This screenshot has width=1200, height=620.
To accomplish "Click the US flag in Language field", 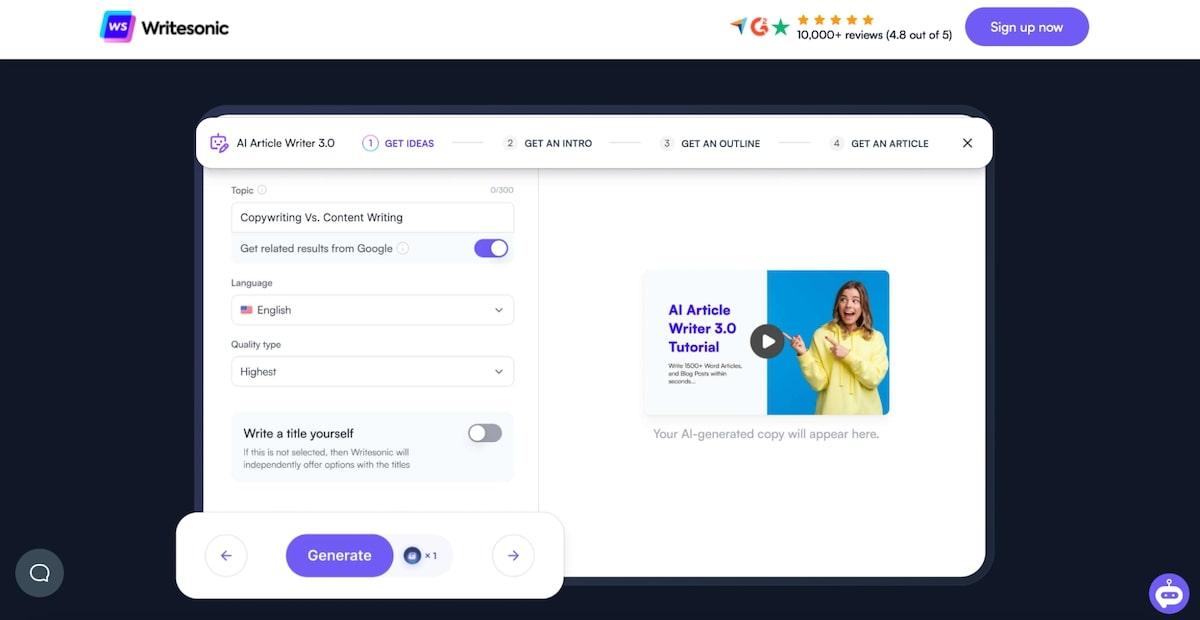I will pyautogui.click(x=246, y=310).
